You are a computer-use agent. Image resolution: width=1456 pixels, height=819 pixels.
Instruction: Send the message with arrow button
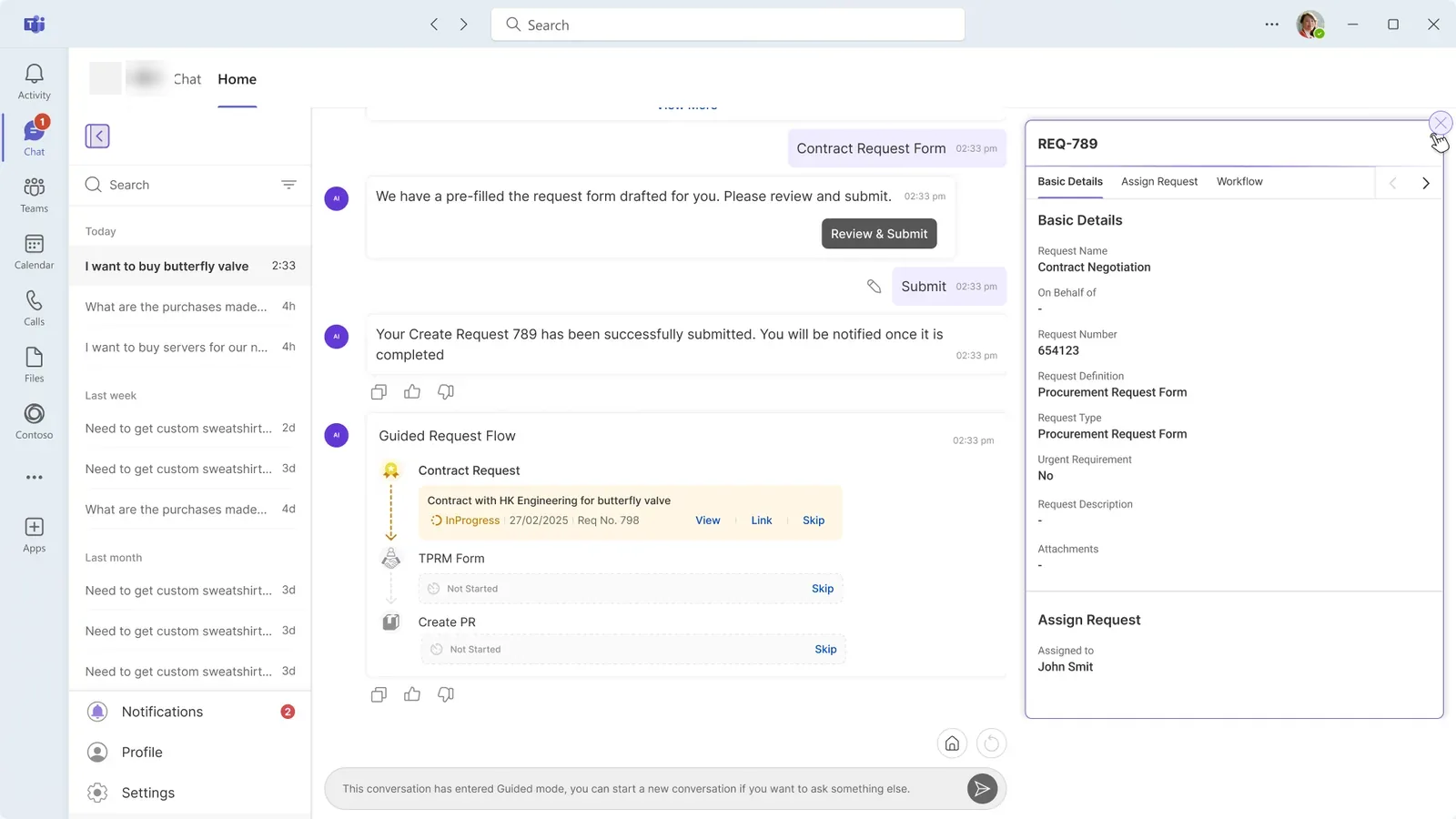pos(982,789)
